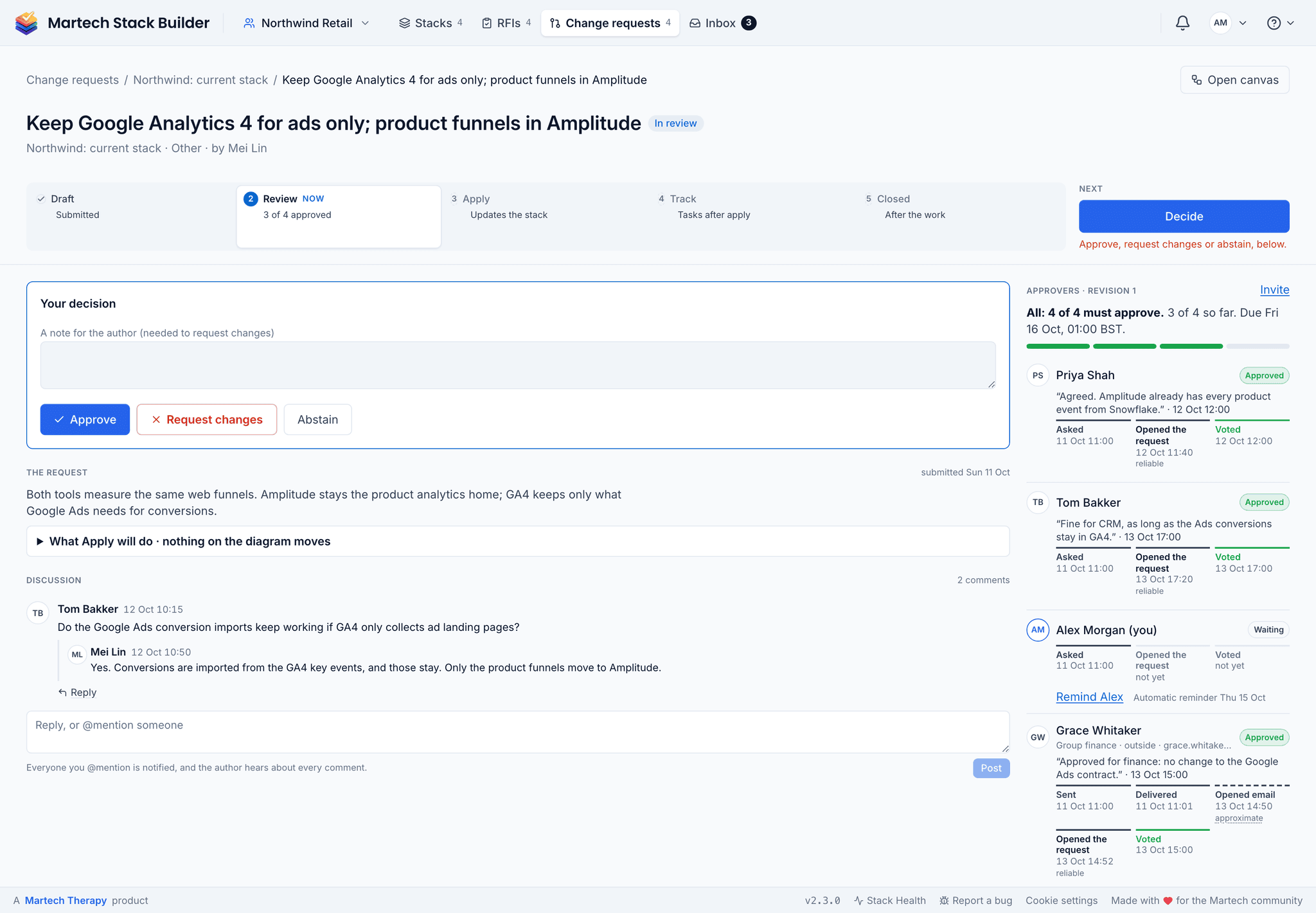Select the Apply step in the tracker
Viewport: 1316px width, 913px height.
coord(546,217)
